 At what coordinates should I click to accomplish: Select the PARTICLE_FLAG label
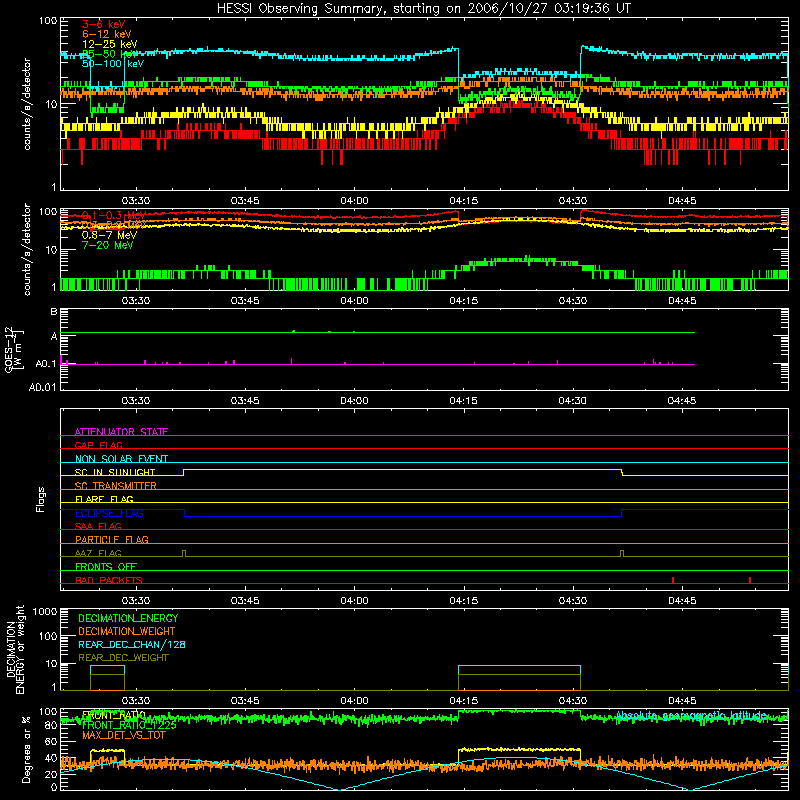pyautogui.click(x=112, y=540)
